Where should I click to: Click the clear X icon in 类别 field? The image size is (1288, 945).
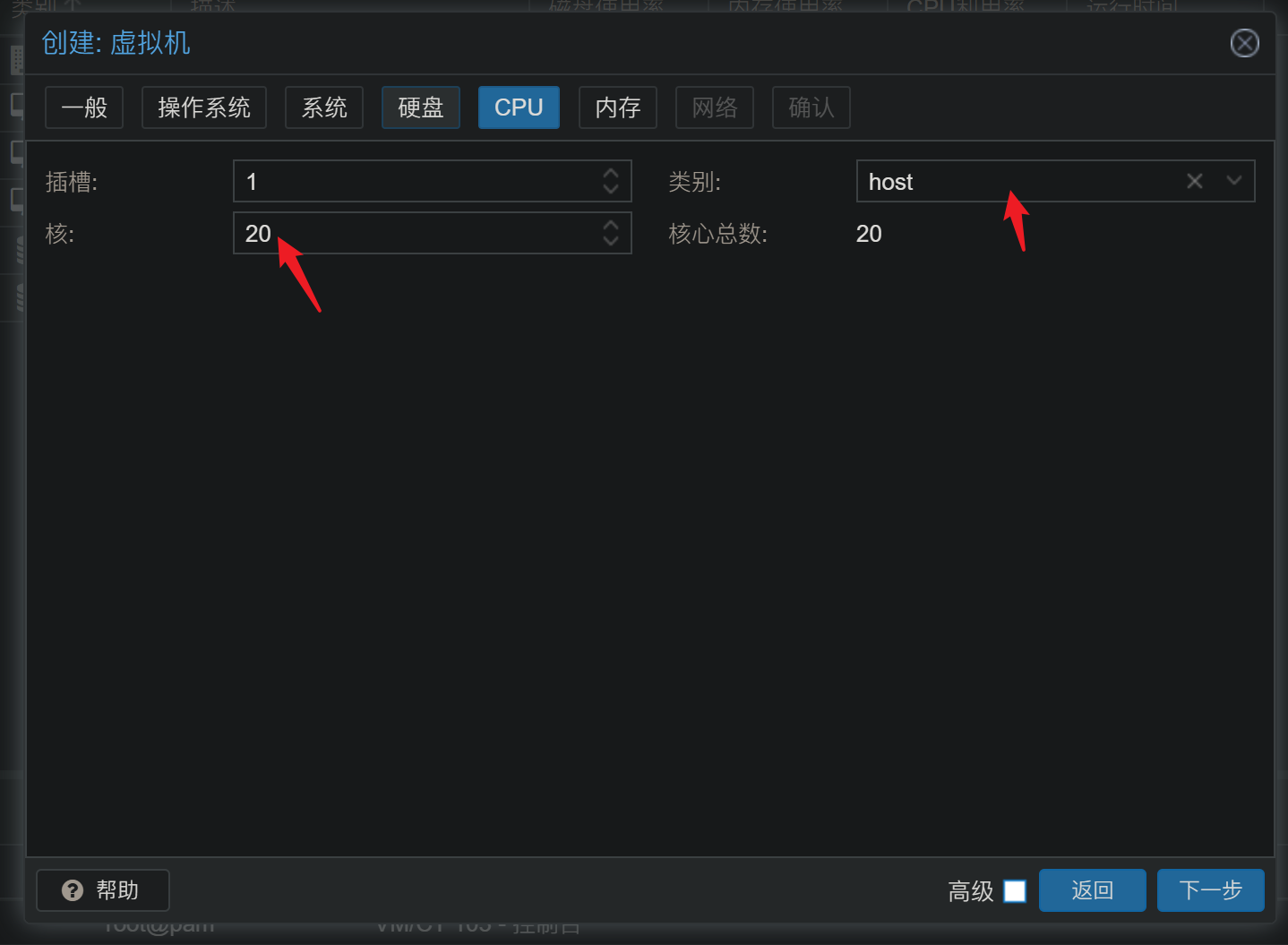(1194, 181)
